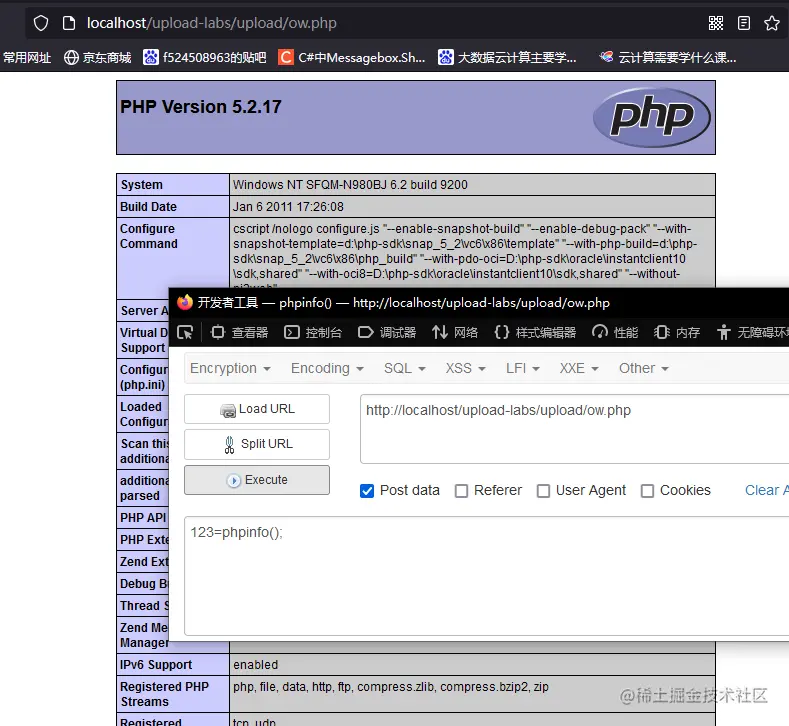789x726 pixels.
Task: Click the 'Build Date' row label
Action: [x=148, y=207]
